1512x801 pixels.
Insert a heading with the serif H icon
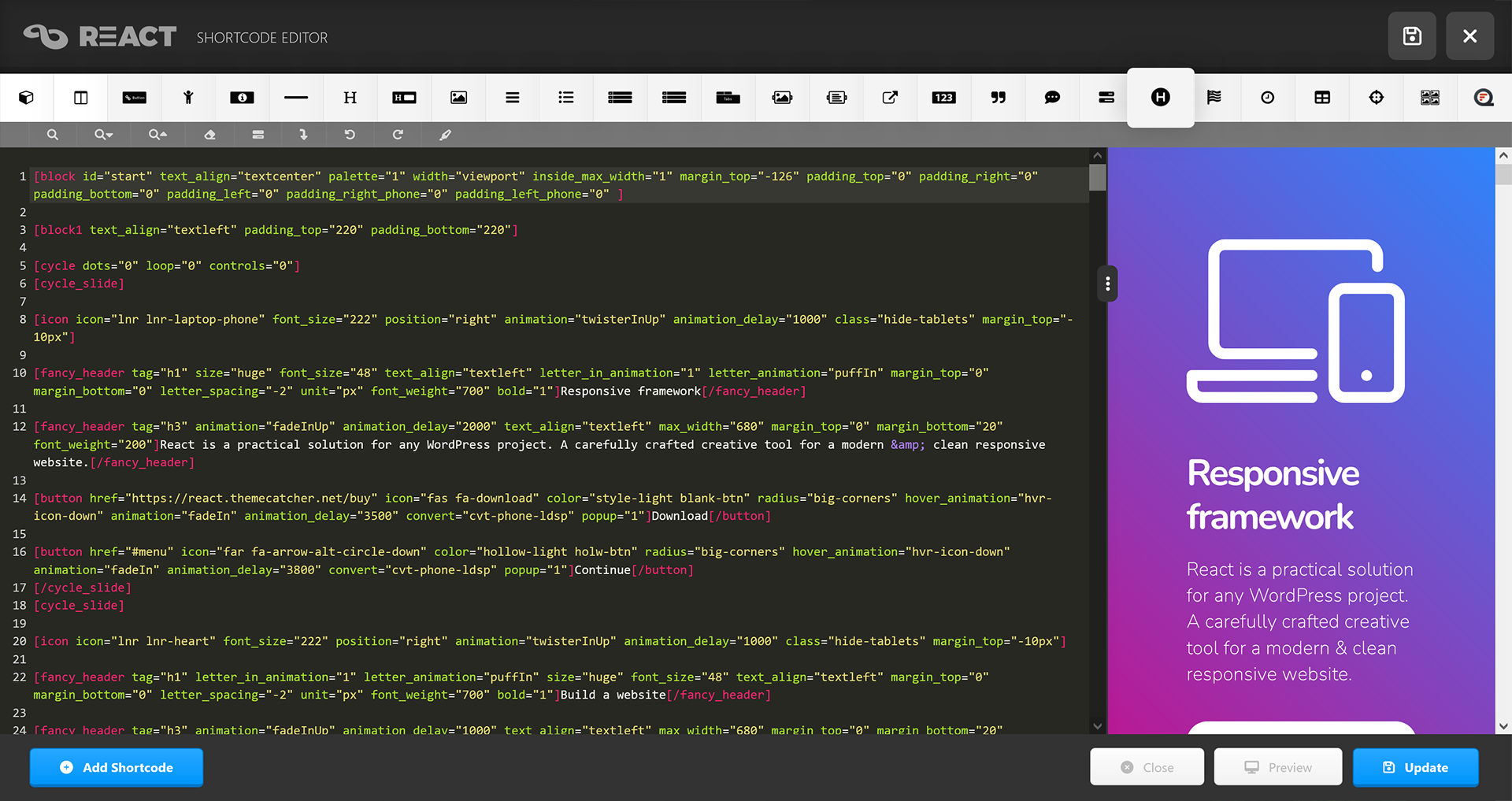(350, 98)
